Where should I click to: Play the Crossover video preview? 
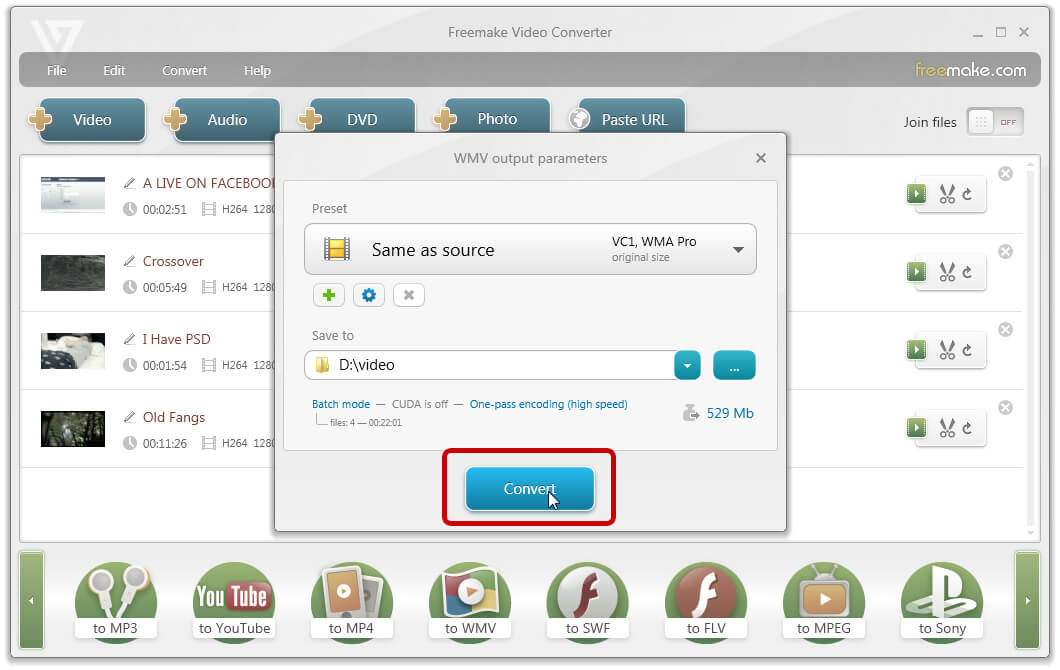pos(916,272)
